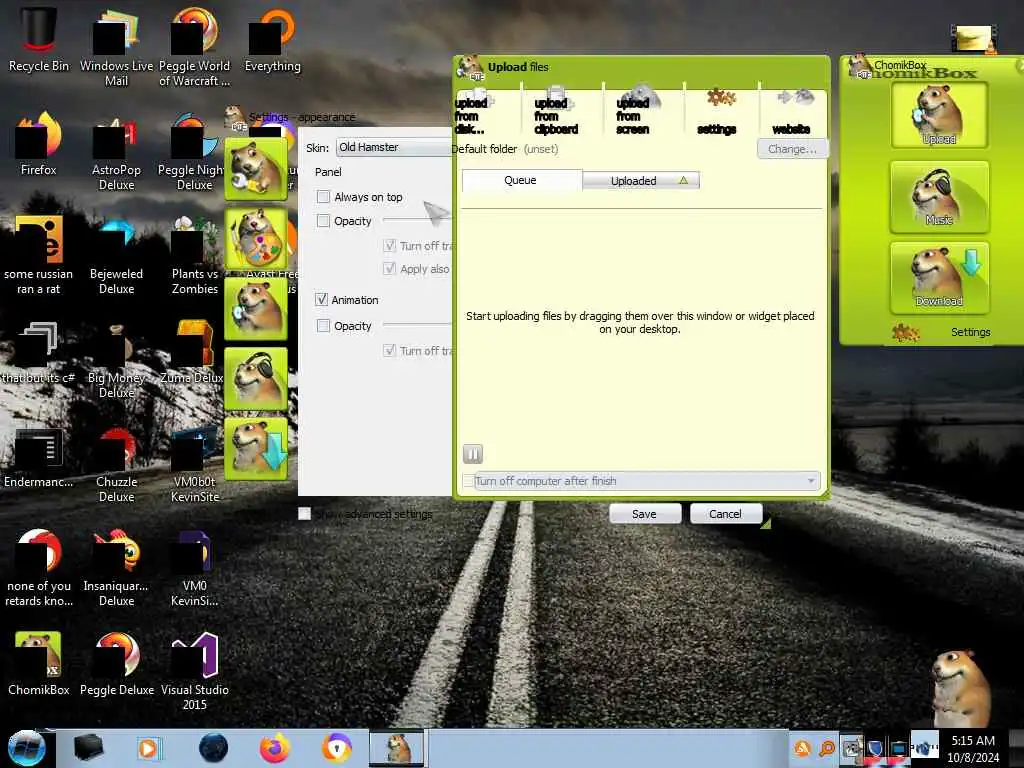This screenshot has height=768, width=1024.
Task: Select paint palette hamster appearance category
Action: pos(256,239)
